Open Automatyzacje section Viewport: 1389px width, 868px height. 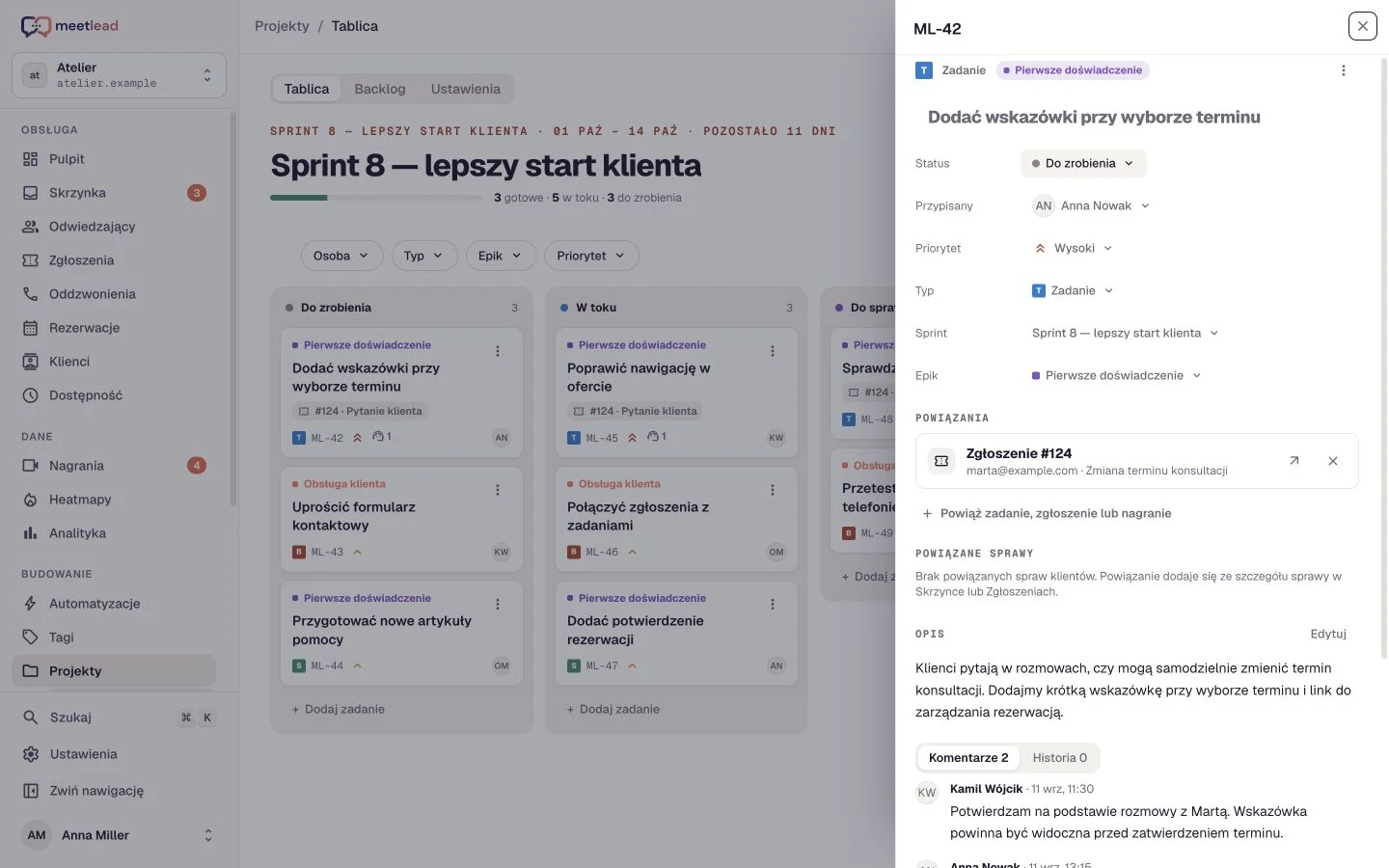114,604
